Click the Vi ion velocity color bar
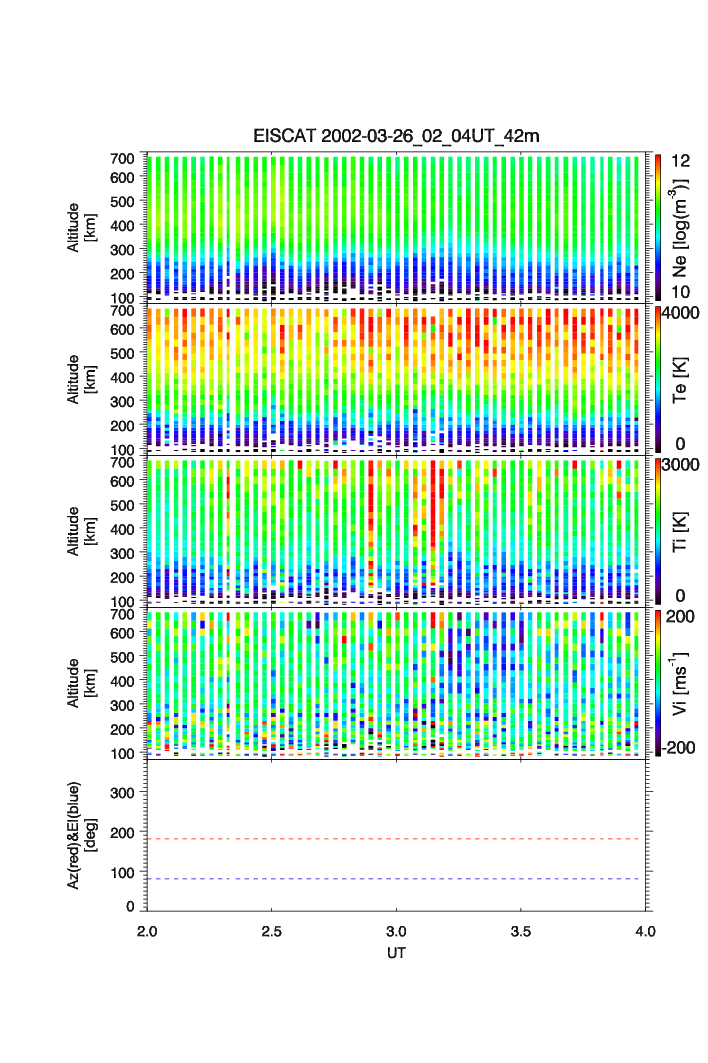 pyautogui.click(x=659, y=682)
